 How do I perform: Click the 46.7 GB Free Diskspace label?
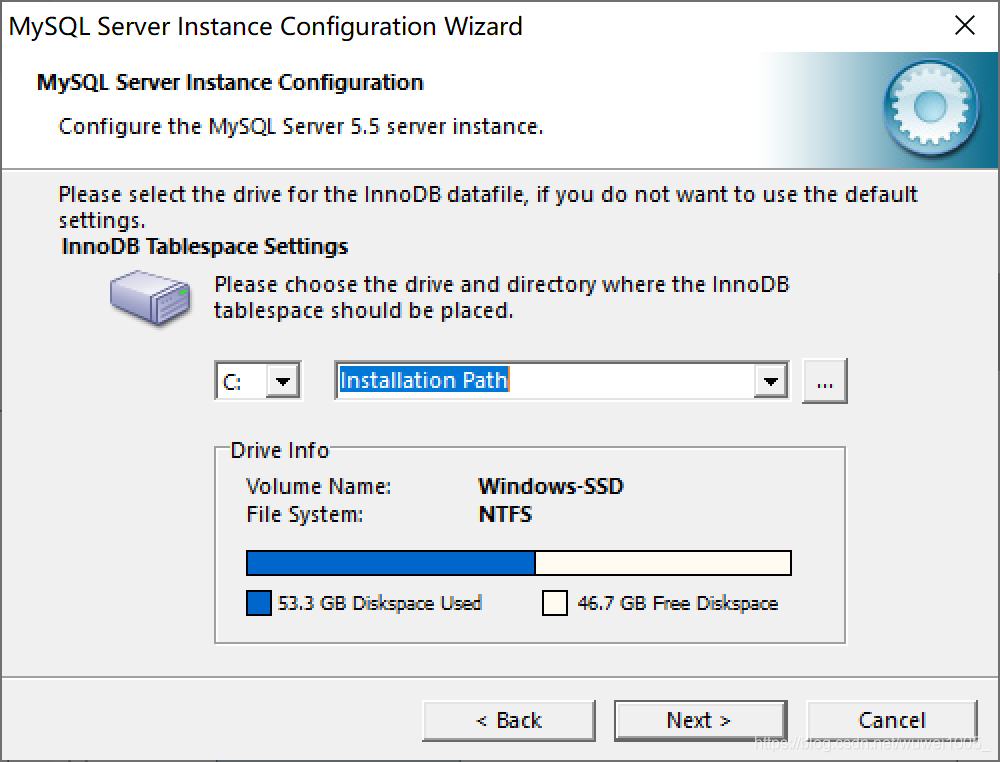coord(677,603)
